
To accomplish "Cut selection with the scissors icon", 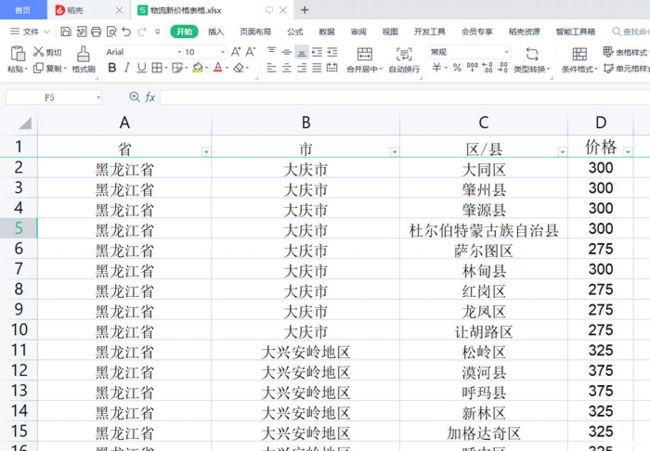I will (x=38, y=52).
